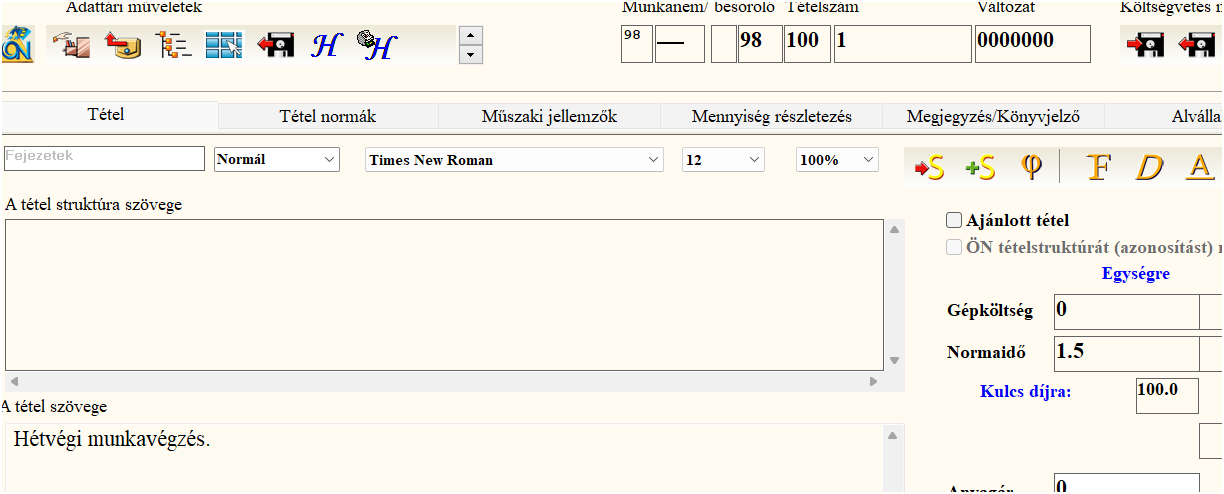The image size is (1224, 494).
Task: Switch to the Tétel normák tab
Action: click(x=327, y=117)
